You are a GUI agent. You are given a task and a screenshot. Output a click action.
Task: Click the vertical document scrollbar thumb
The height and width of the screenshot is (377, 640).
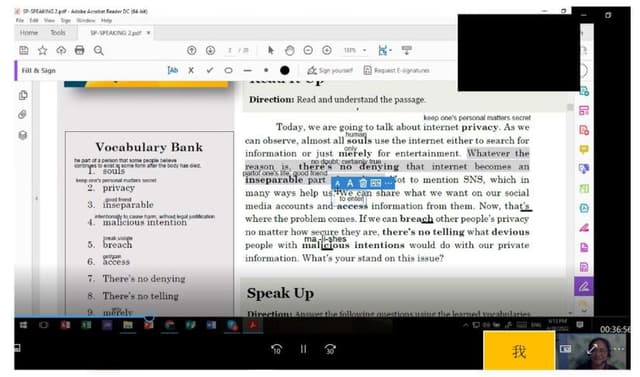pyautogui.click(x=570, y=107)
